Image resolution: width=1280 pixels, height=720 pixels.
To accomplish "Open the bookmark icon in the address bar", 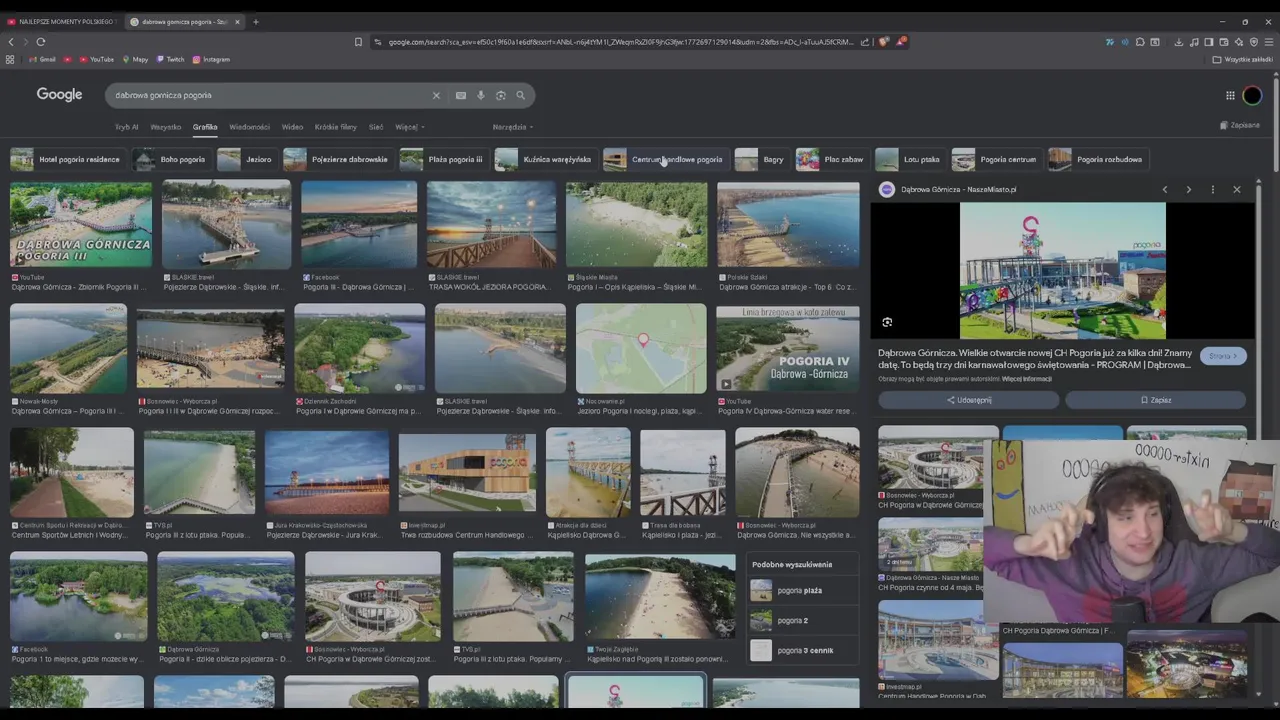I will [358, 42].
